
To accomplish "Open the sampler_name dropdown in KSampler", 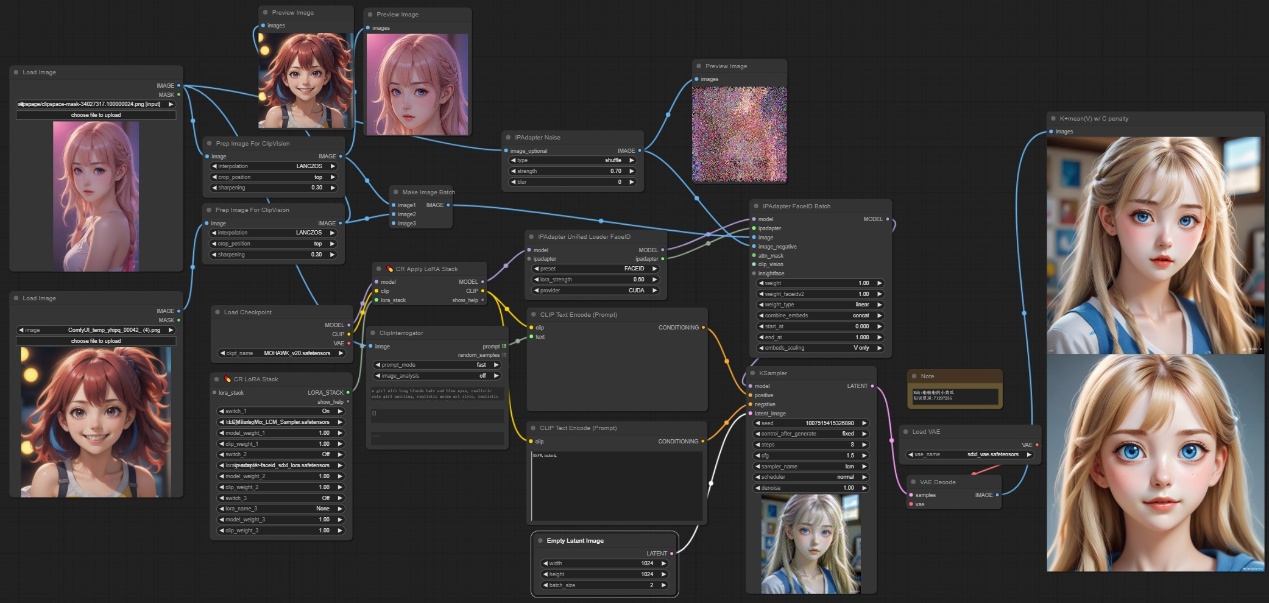I will [x=811, y=466].
